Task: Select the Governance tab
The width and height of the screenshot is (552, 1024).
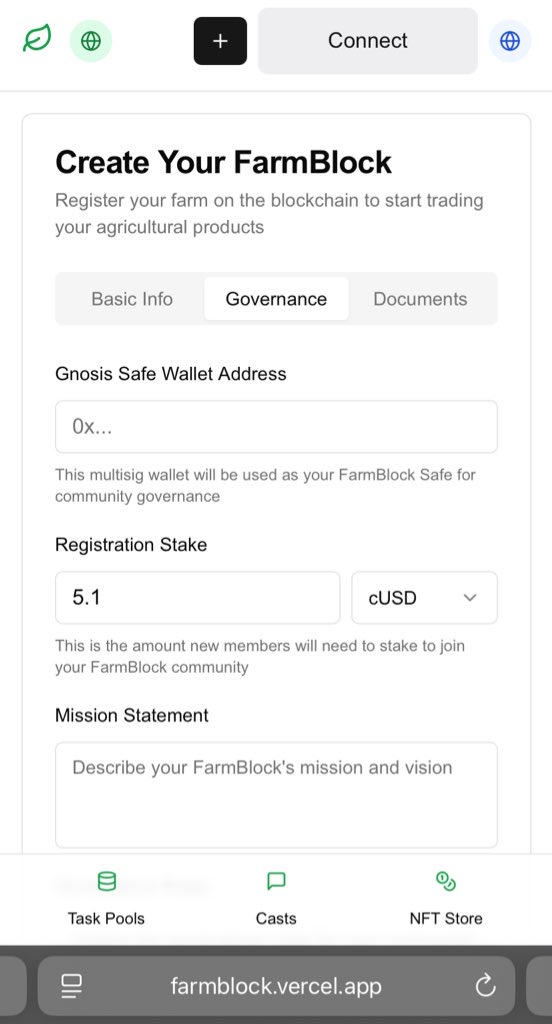Action: coord(276,299)
